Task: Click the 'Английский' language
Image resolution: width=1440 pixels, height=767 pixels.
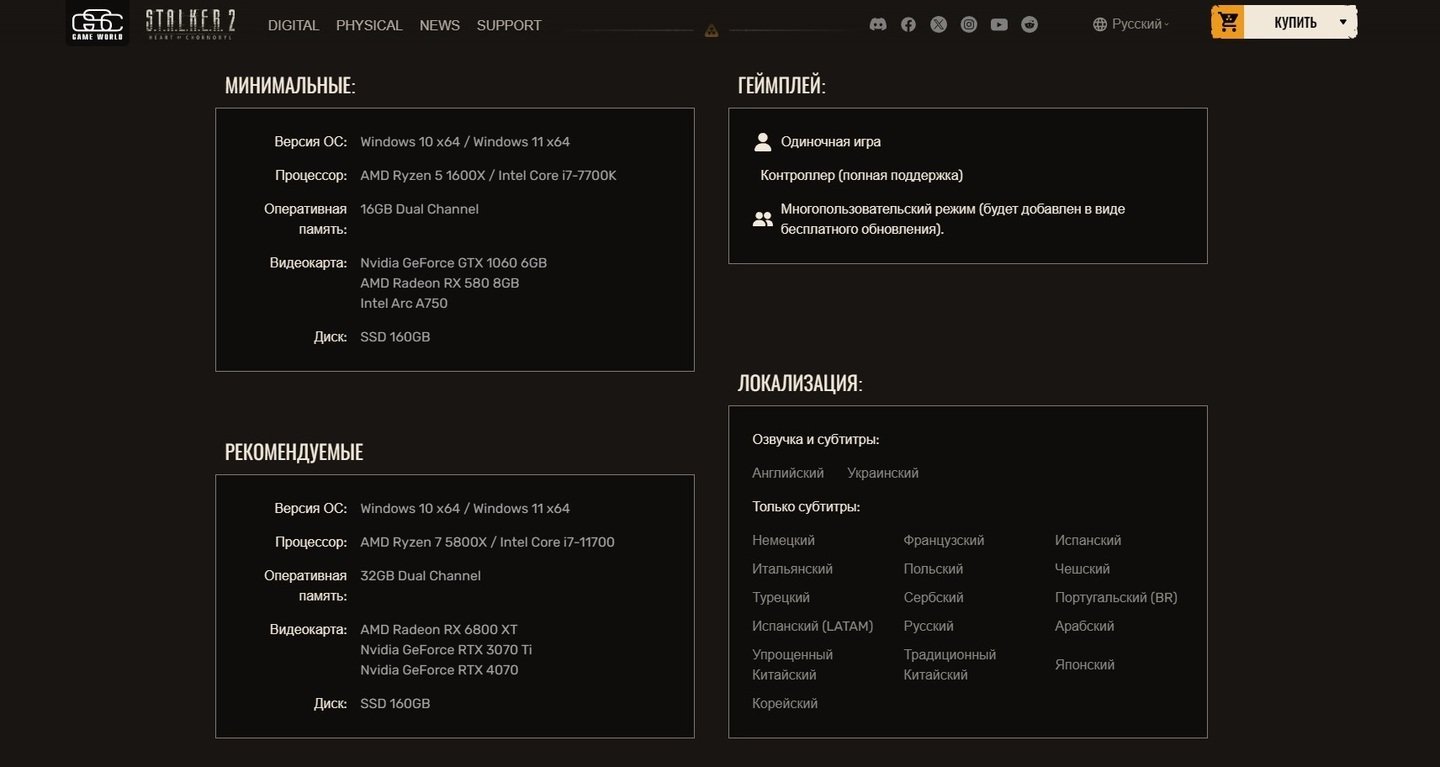Action: tap(788, 473)
